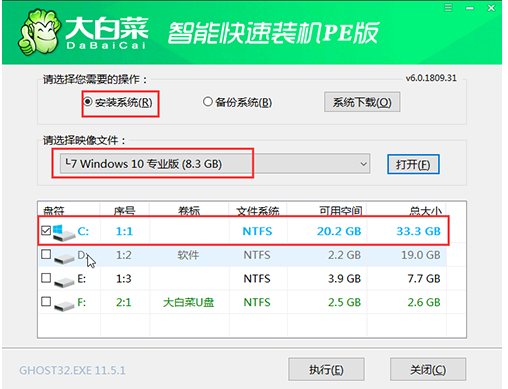This screenshot has height=389, width=508.
Task: Click the F: USB drive disk icon
Action: tap(64, 304)
